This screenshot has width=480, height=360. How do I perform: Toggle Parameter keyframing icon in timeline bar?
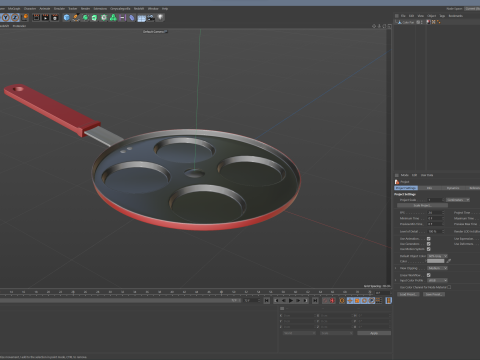tap(372, 301)
